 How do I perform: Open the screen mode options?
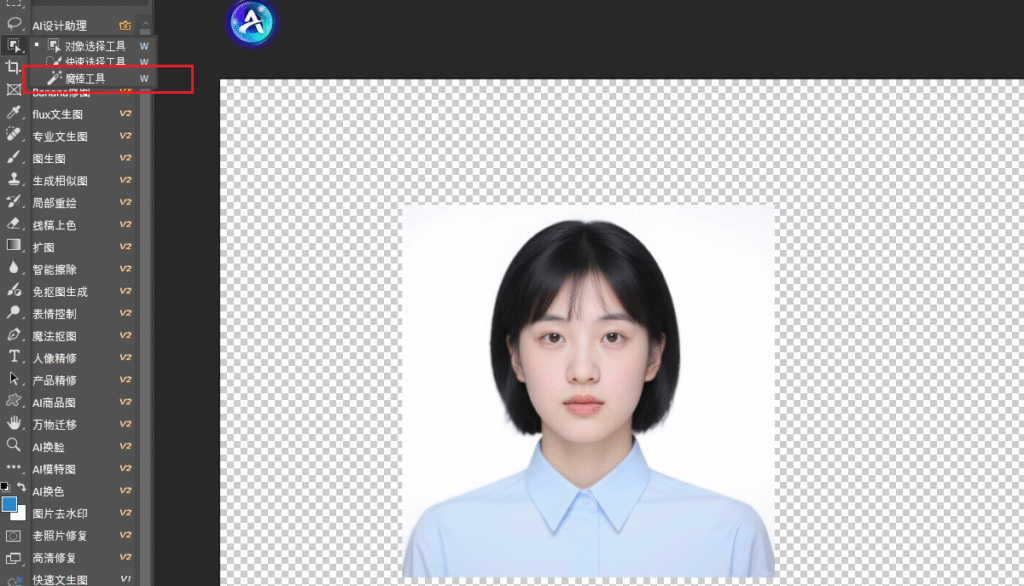click(14, 558)
